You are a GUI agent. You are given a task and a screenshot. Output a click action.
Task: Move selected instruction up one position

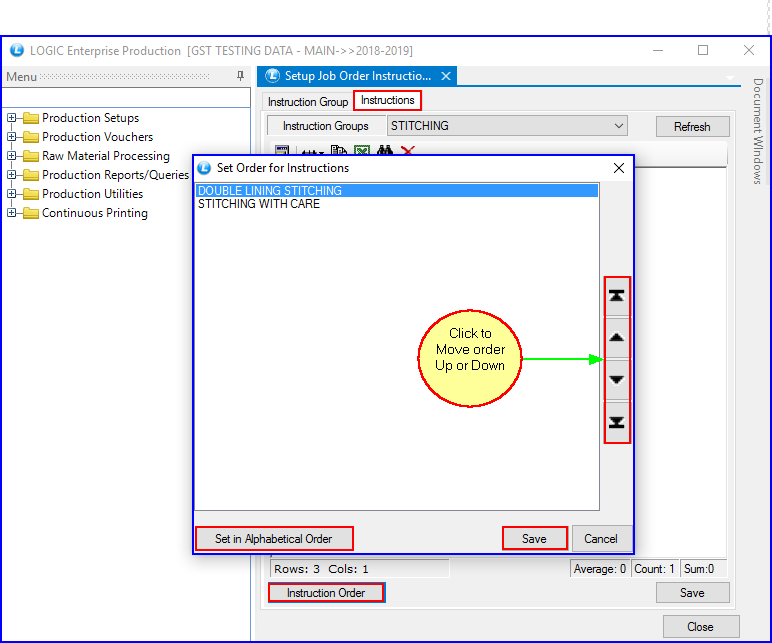(x=617, y=338)
